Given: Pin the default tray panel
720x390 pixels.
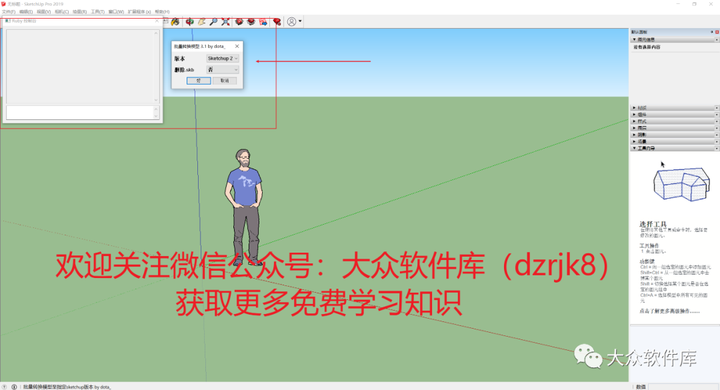Looking at the screenshot, I should (x=712, y=32).
